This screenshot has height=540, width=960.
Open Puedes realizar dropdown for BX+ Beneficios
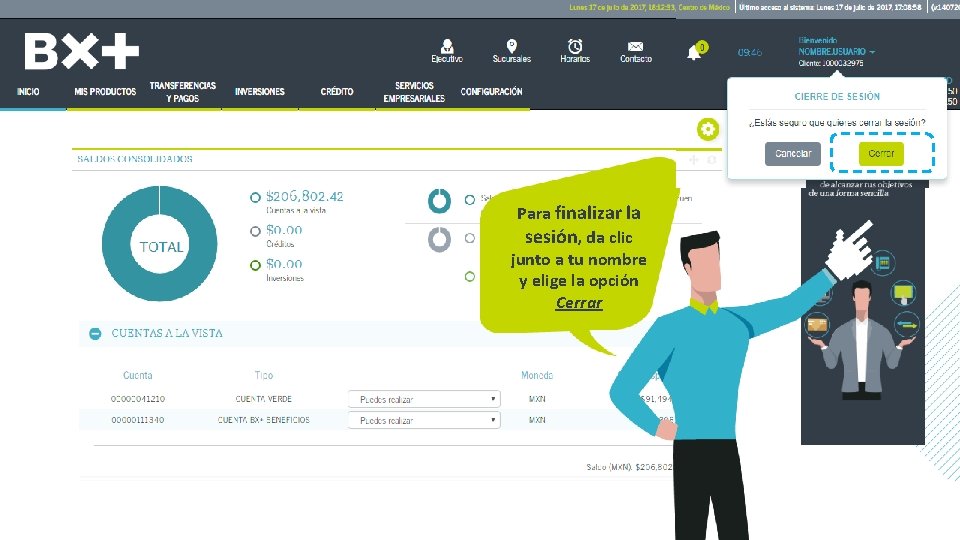click(x=424, y=420)
